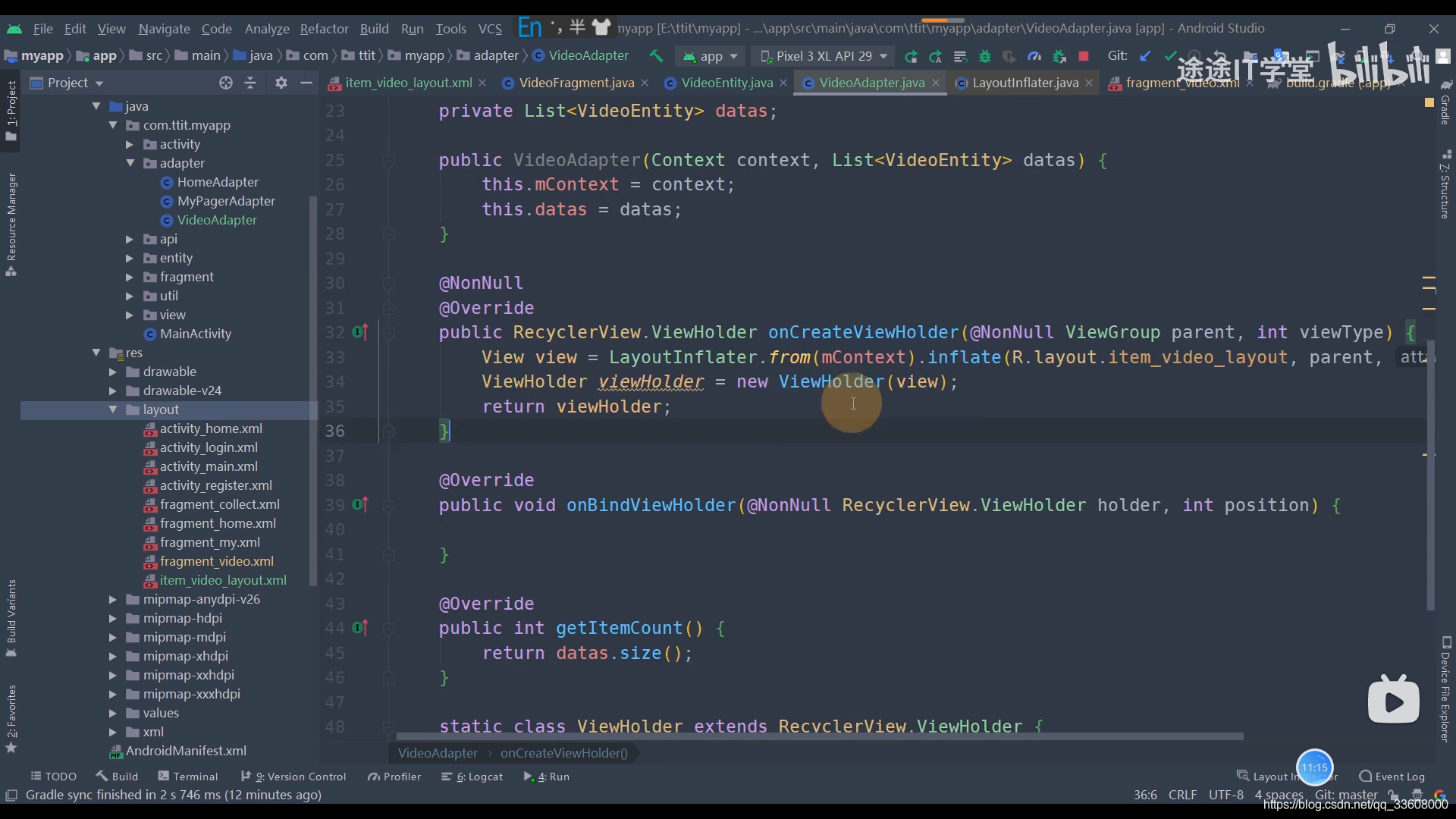Click the locate target icon in Project panel
This screenshot has height=819, width=1456.
point(226,83)
